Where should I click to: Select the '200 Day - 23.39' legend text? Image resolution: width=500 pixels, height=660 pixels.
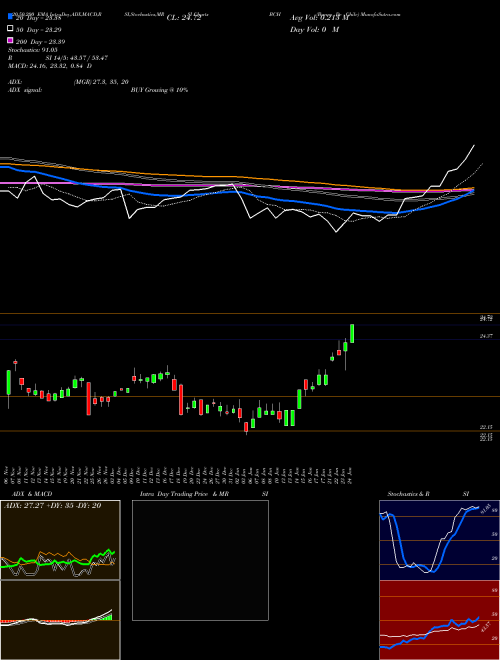tap(40, 42)
